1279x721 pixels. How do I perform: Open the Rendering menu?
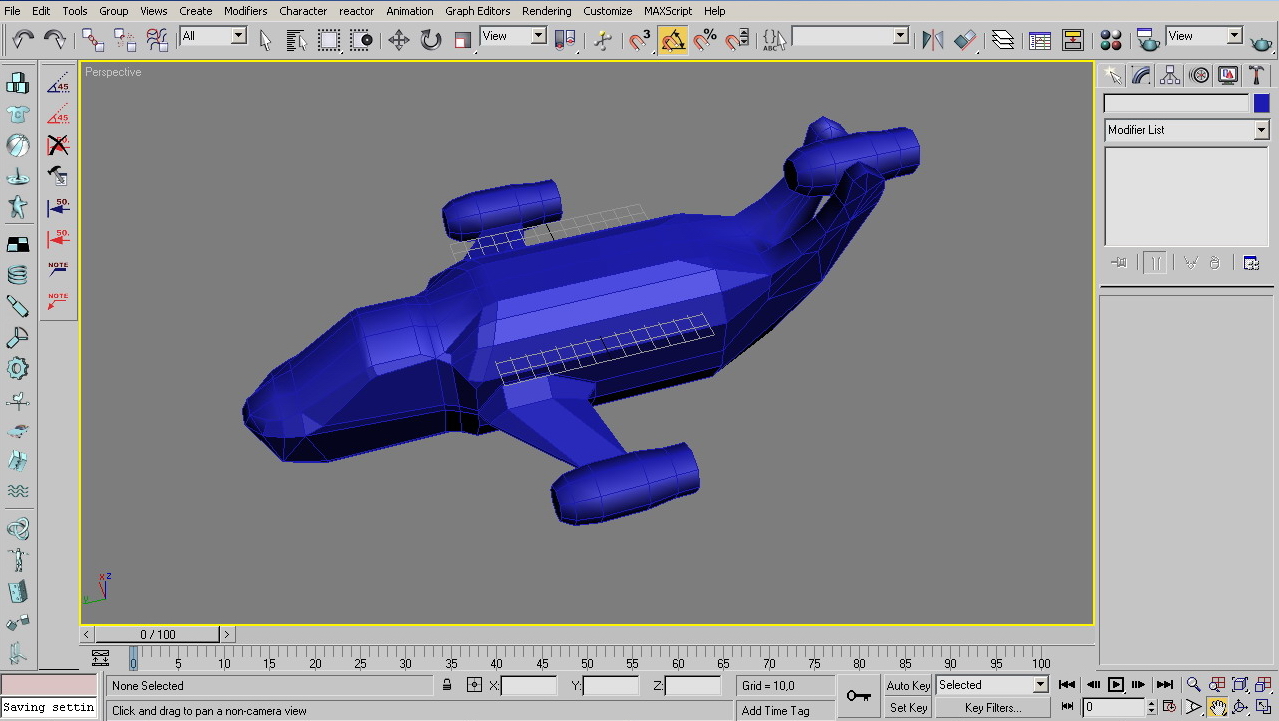[x=547, y=11]
